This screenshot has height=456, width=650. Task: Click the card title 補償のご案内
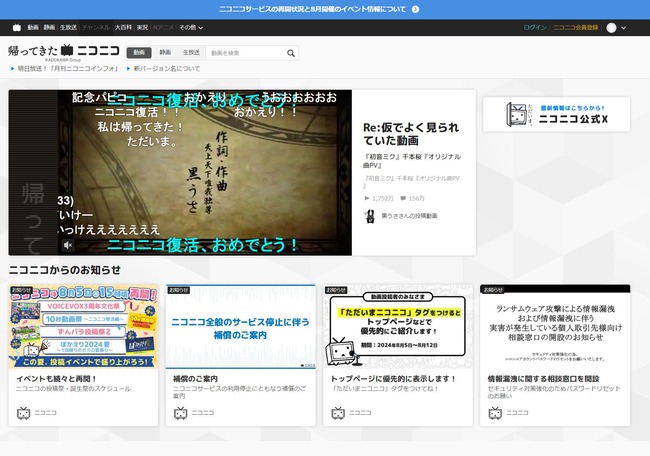pos(195,379)
